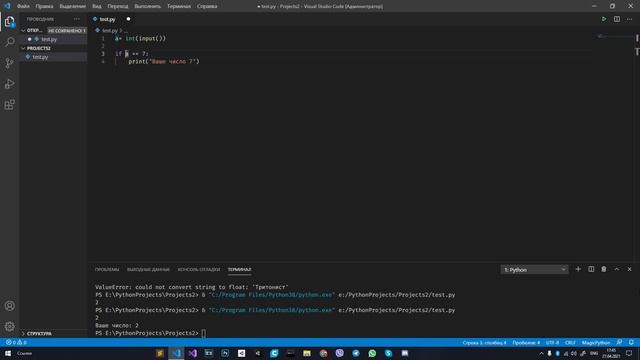The height and width of the screenshot is (360, 640).
Task: Open the 1: Python terminal dropdown
Action: (534, 270)
